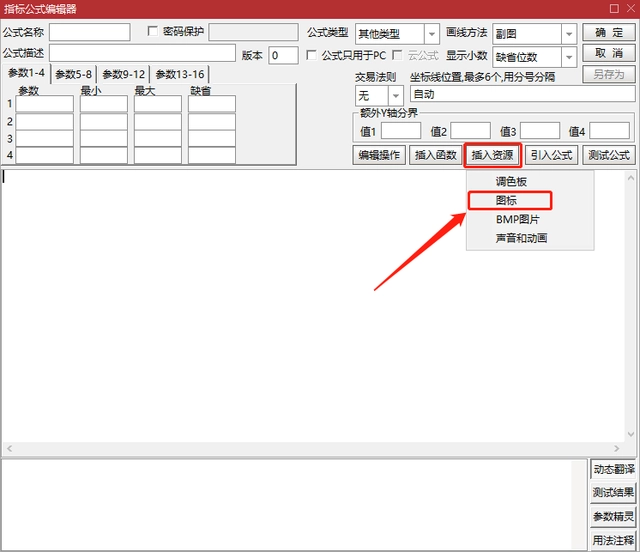Switch to the 参数5-8 tab
The image size is (640, 552).
[73, 74]
